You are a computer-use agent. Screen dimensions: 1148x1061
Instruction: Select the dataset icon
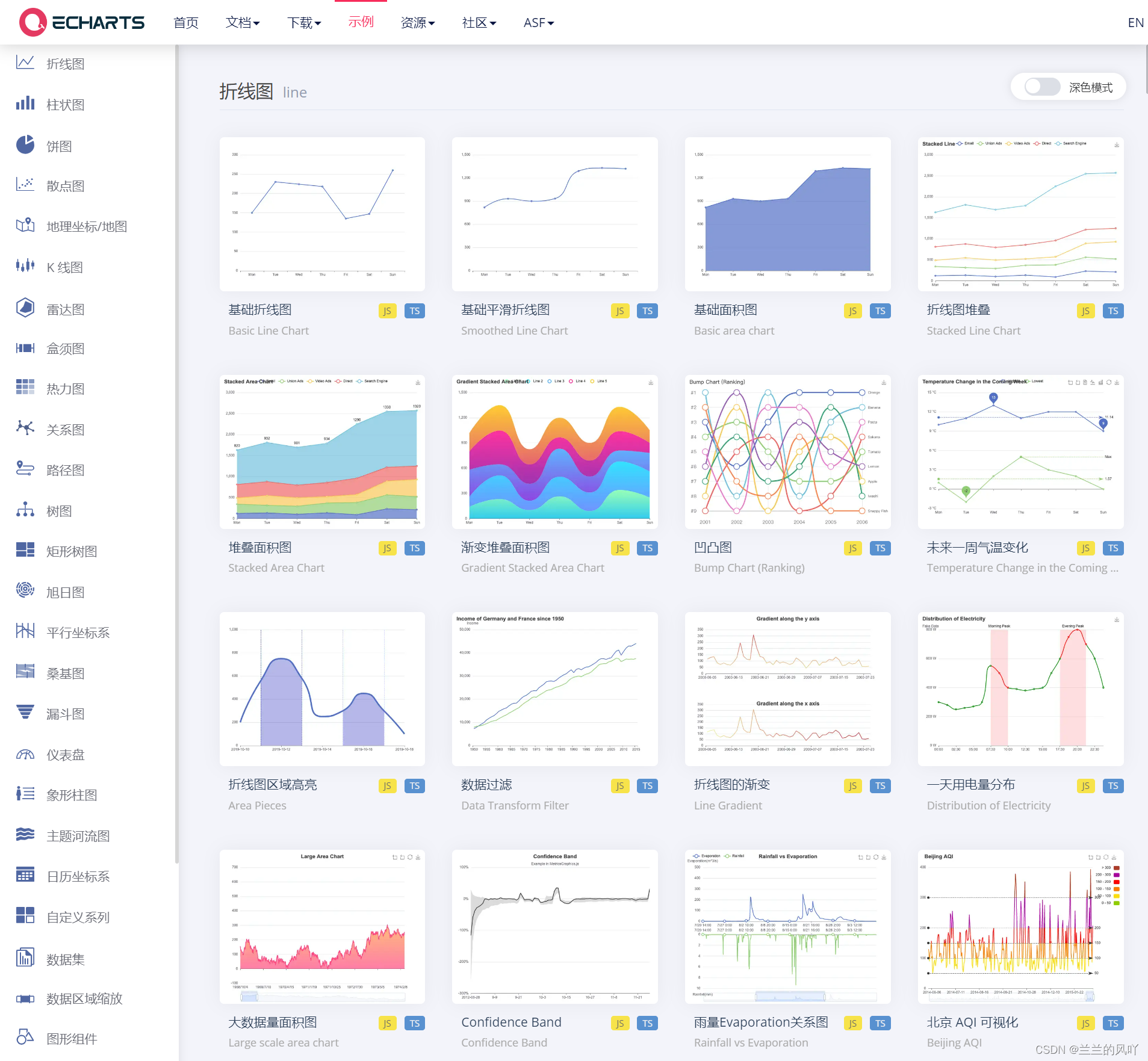point(25,957)
